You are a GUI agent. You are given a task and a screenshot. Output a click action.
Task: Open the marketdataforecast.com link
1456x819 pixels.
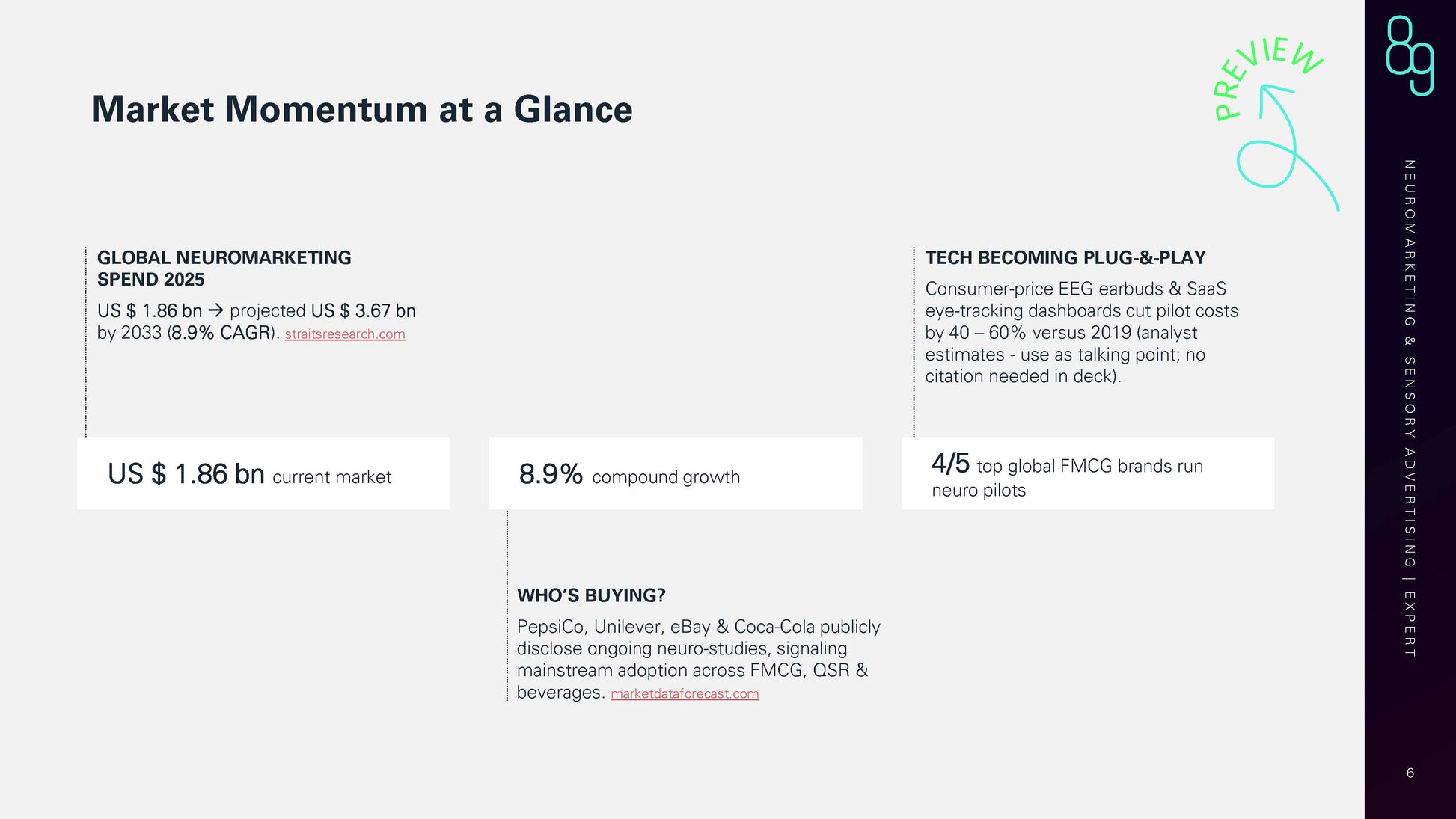click(x=684, y=694)
